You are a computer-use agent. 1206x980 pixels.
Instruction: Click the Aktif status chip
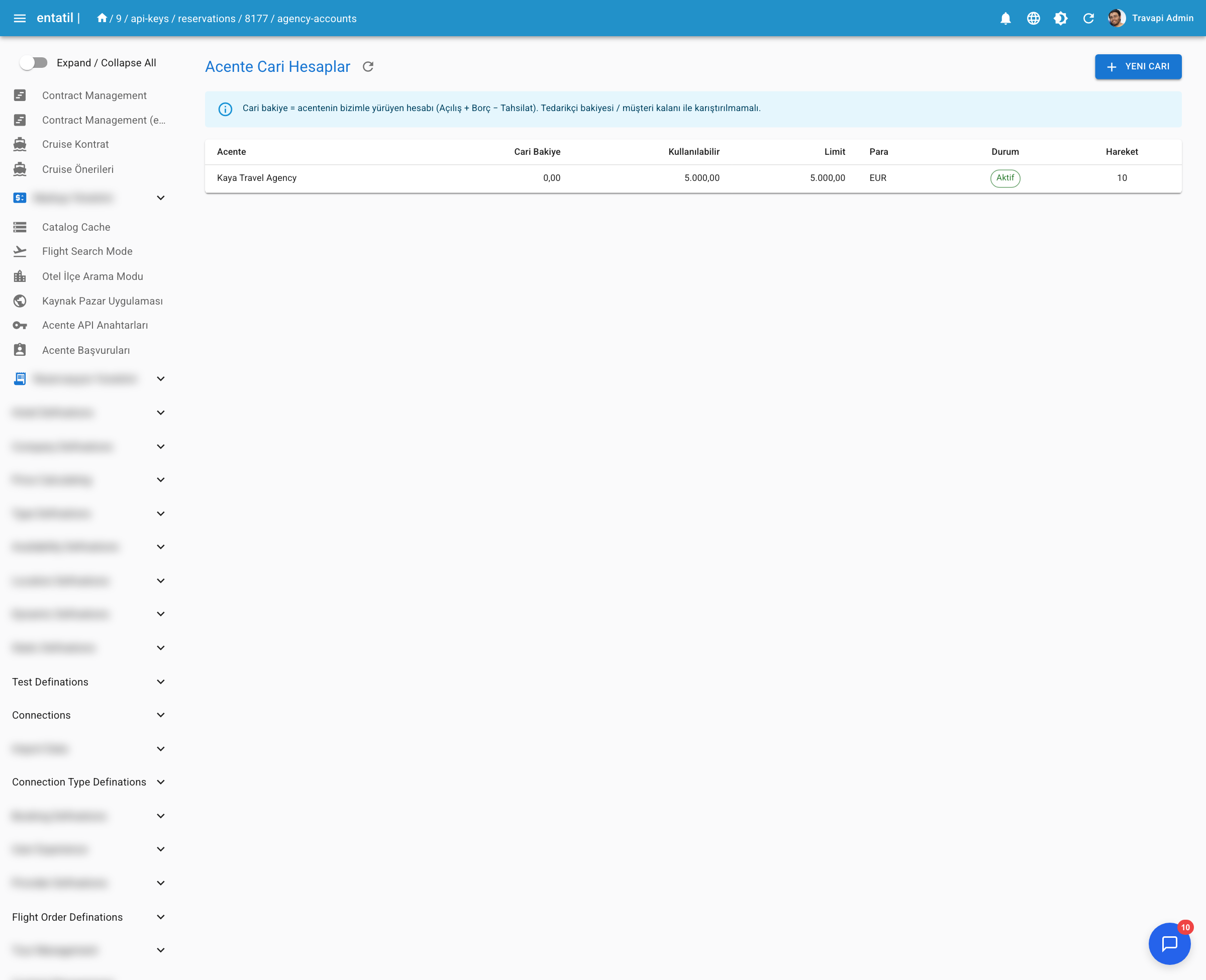click(1005, 178)
